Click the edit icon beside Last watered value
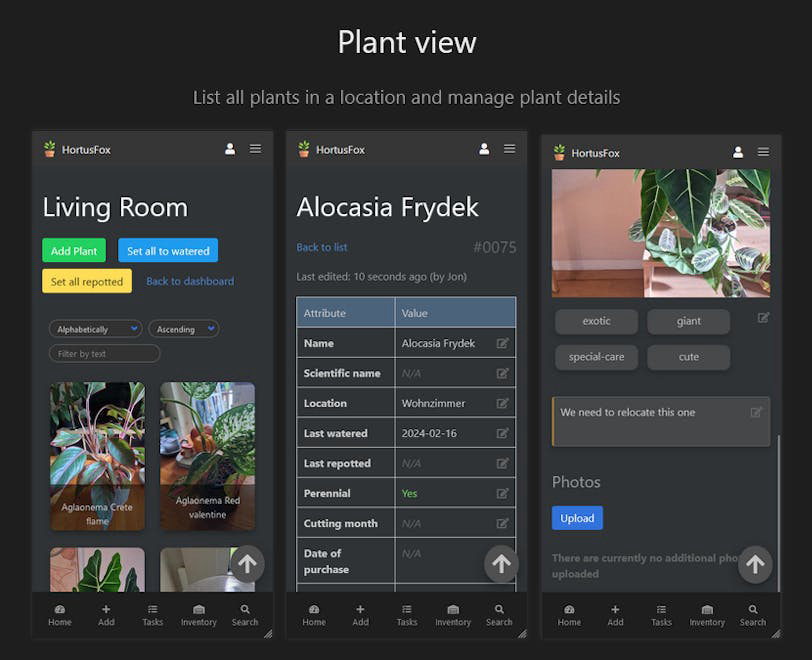The image size is (812, 660). 503,433
